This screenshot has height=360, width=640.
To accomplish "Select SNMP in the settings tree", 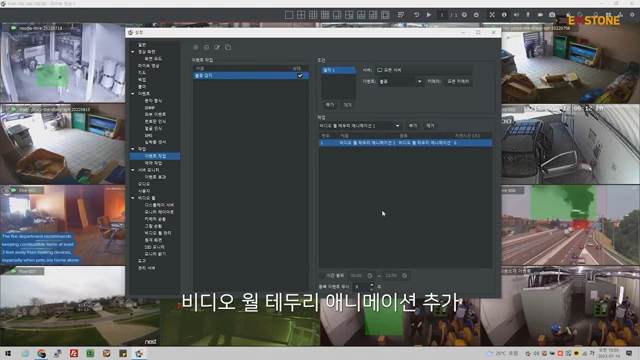I will tap(150, 108).
